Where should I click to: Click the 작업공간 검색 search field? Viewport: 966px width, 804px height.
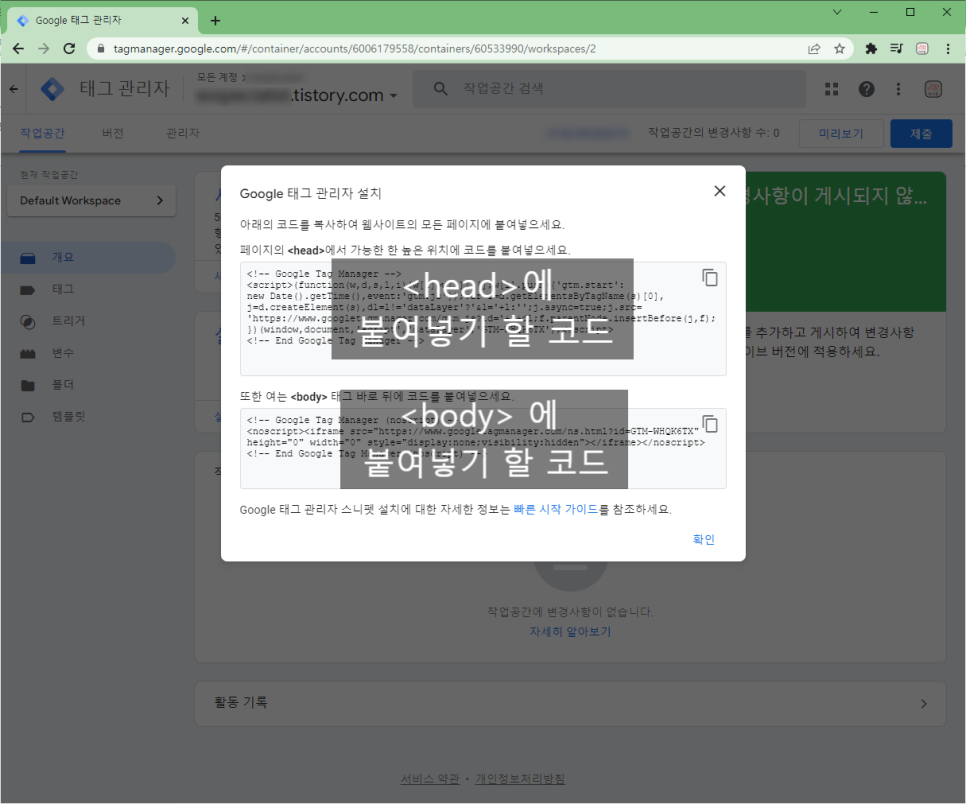609,89
